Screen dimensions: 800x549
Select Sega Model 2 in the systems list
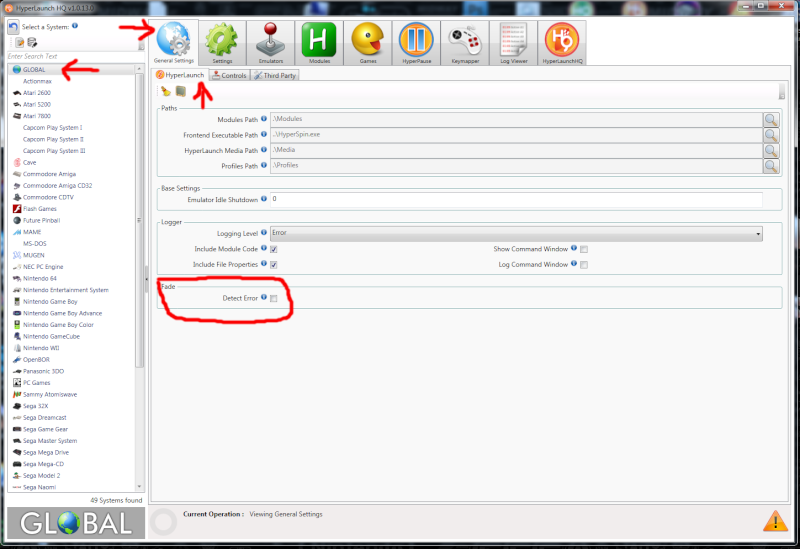(71, 476)
